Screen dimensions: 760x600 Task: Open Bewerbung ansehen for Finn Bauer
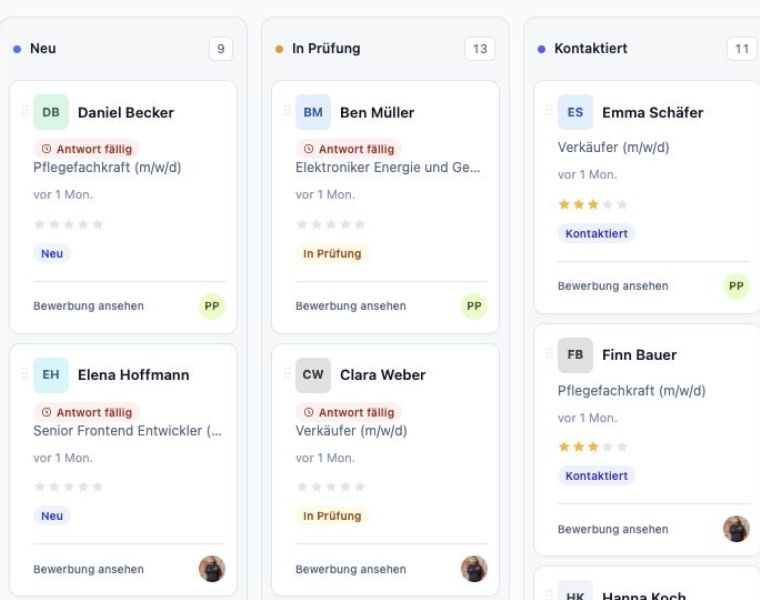coord(613,529)
